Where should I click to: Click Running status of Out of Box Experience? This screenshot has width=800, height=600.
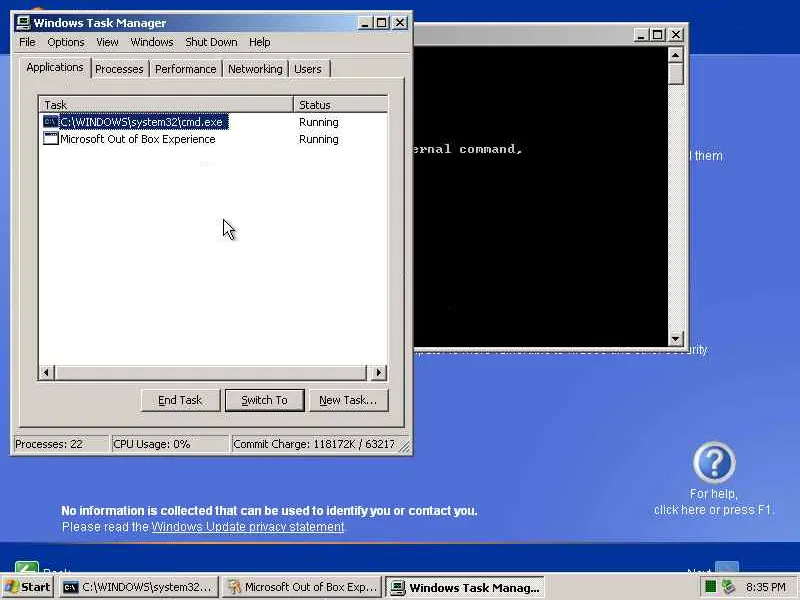click(319, 139)
